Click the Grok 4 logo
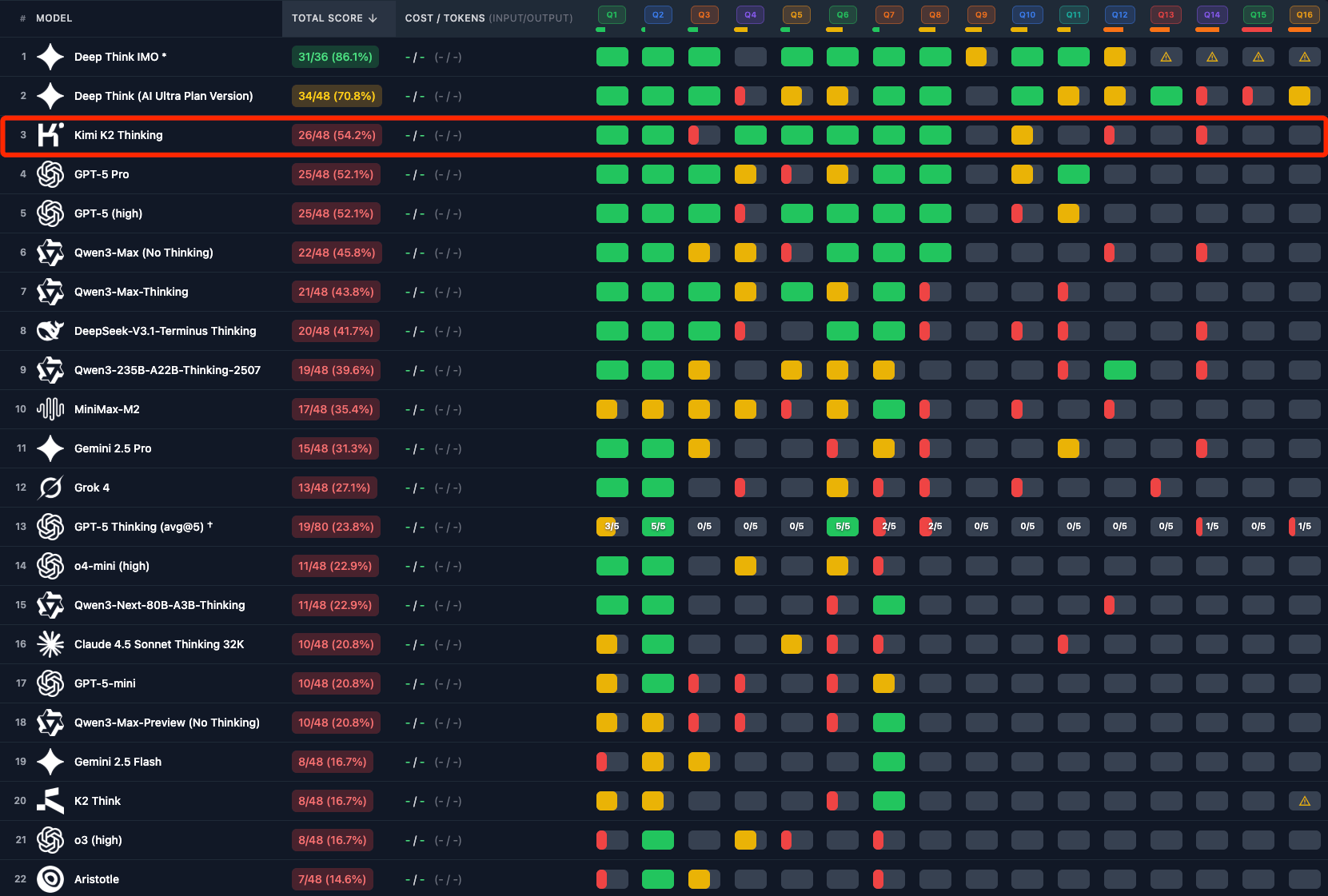The width and height of the screenshot is (1328, 896). point(50,488)
